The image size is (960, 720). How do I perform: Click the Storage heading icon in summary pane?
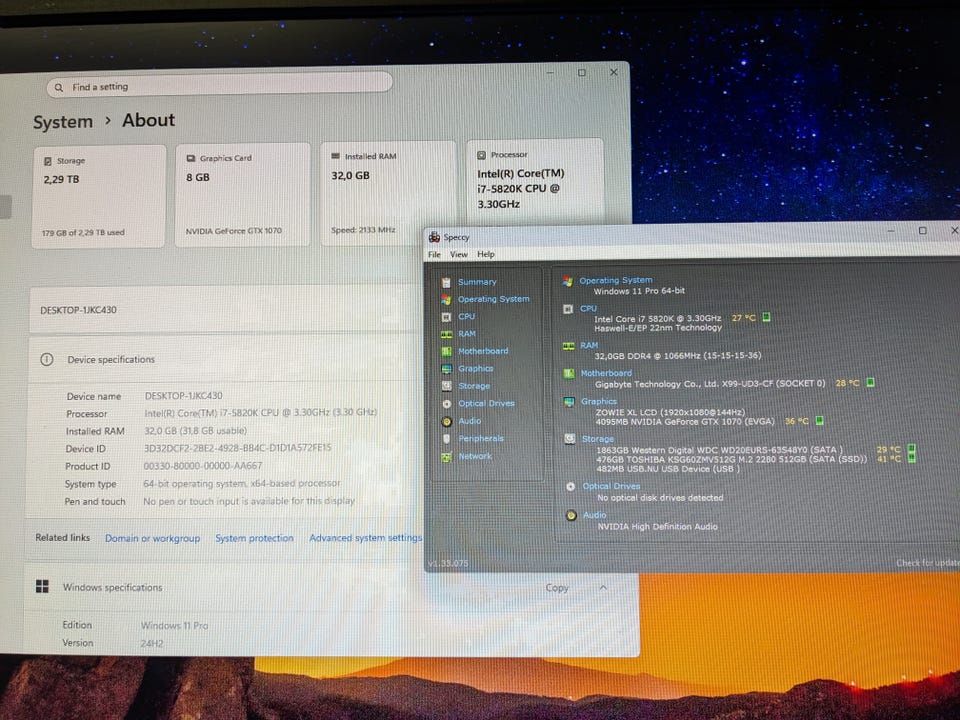(x=570, y=438)
